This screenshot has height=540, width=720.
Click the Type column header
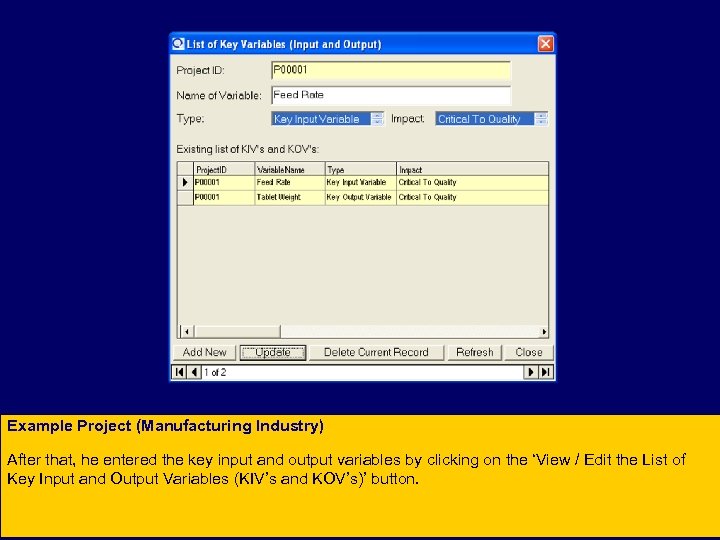pyautogui.click(x=360, y=169)
